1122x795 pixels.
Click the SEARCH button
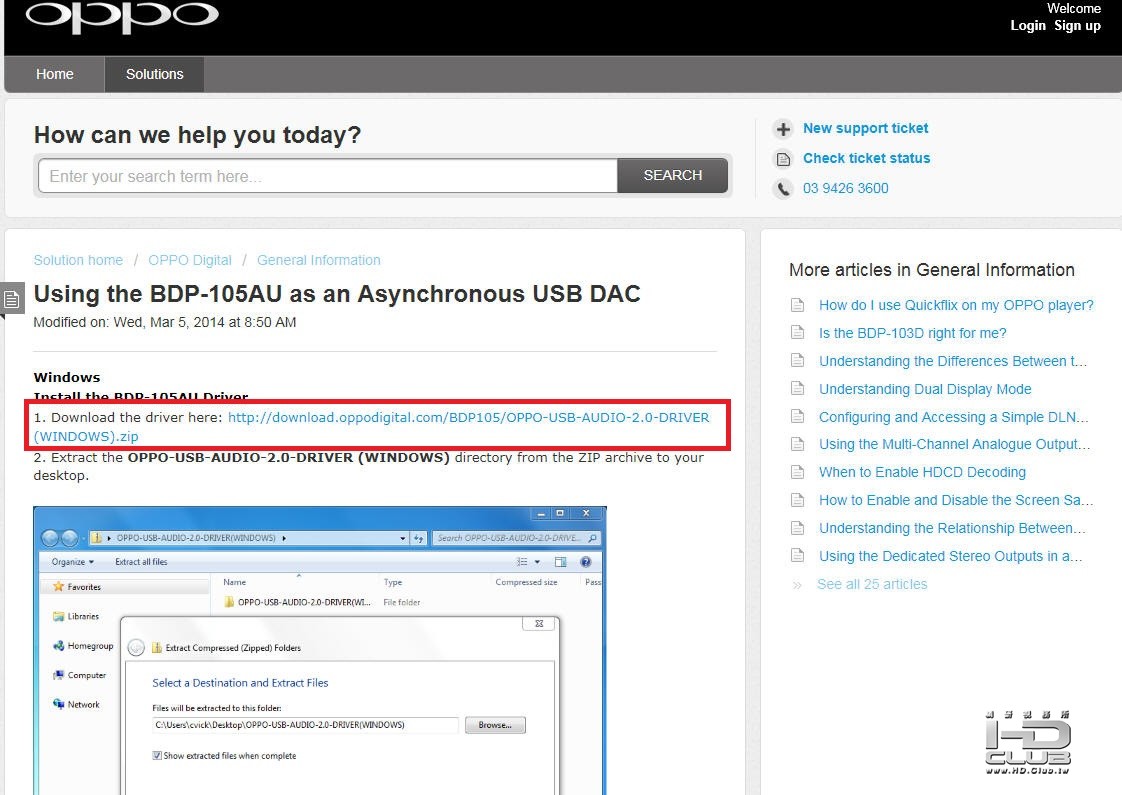[x=673, y=175]
